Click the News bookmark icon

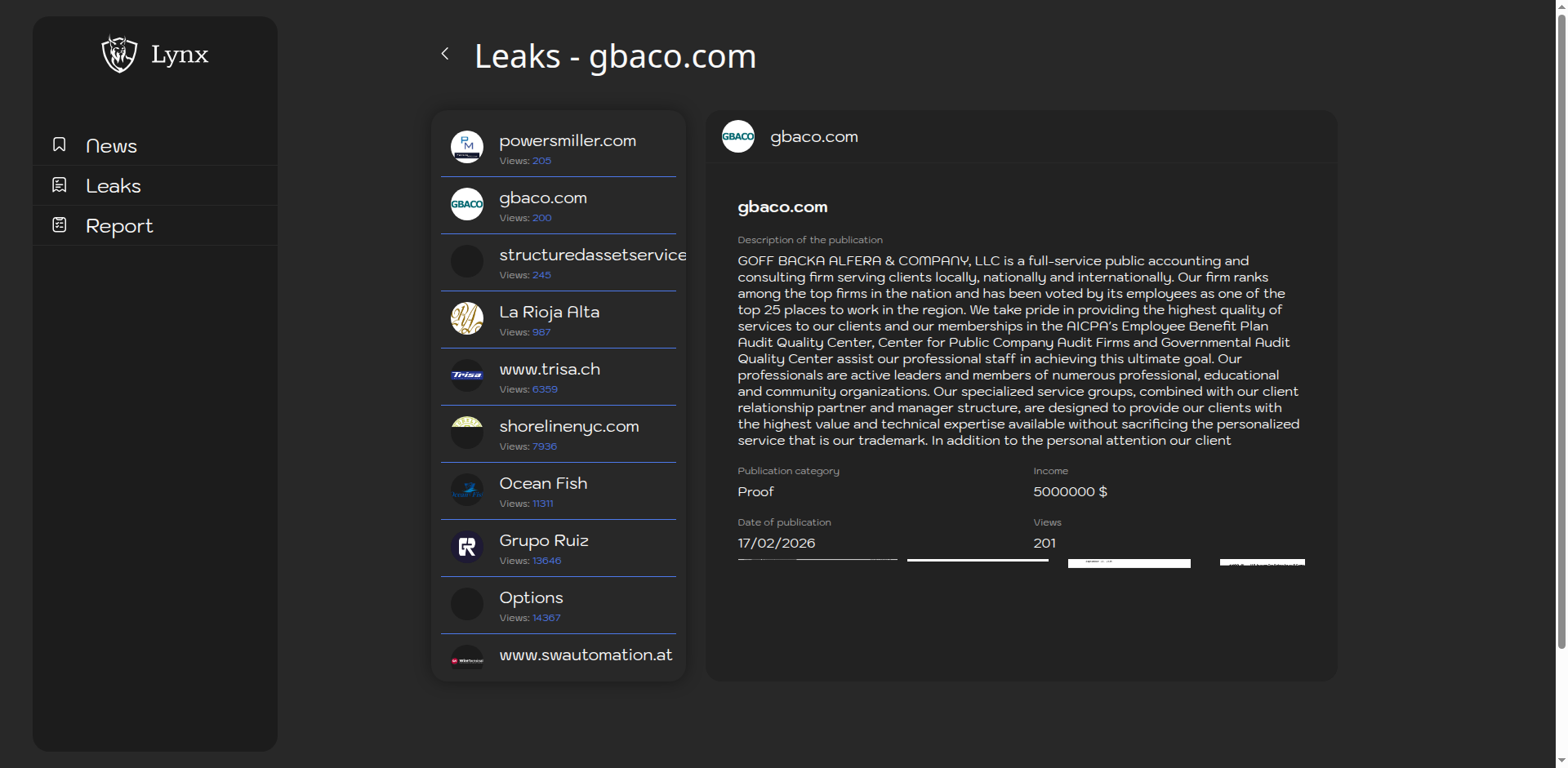click(59, 144)
